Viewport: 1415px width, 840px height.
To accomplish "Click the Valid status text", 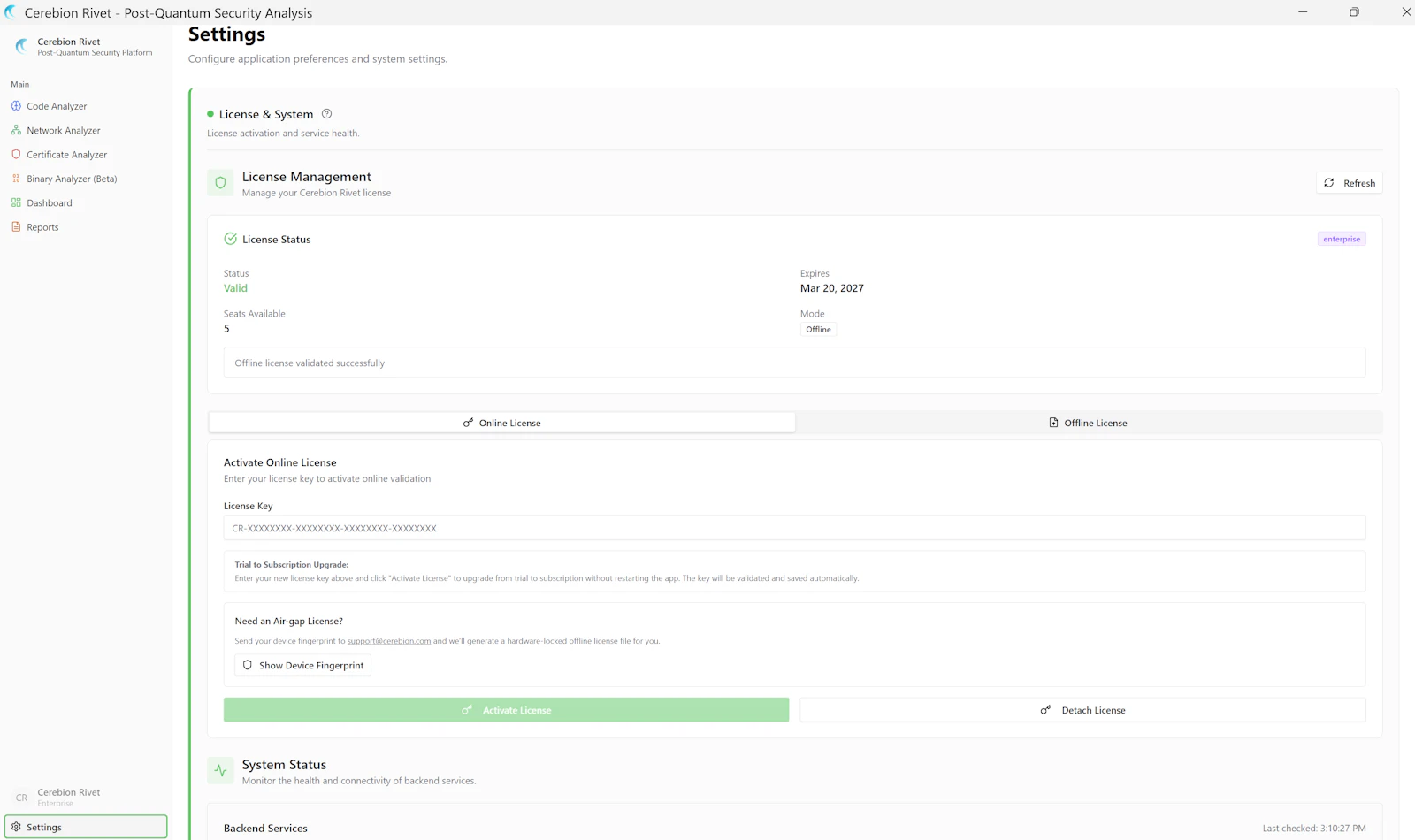I will [x=235, y=288].
